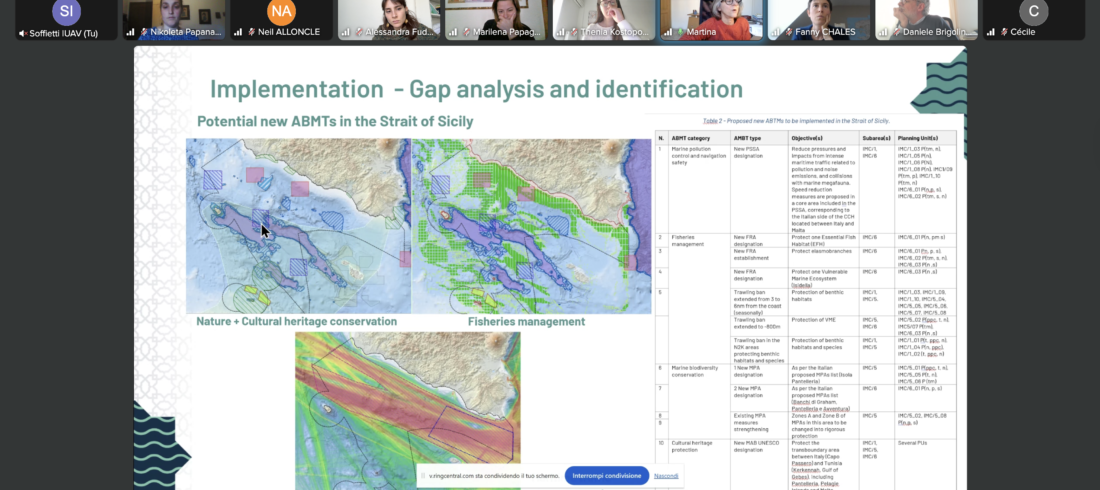The height and width of the screenshot is (490, 1100).
Task: Click signal strength icon beside Daniele Brigolin
Action: [885, 33]
